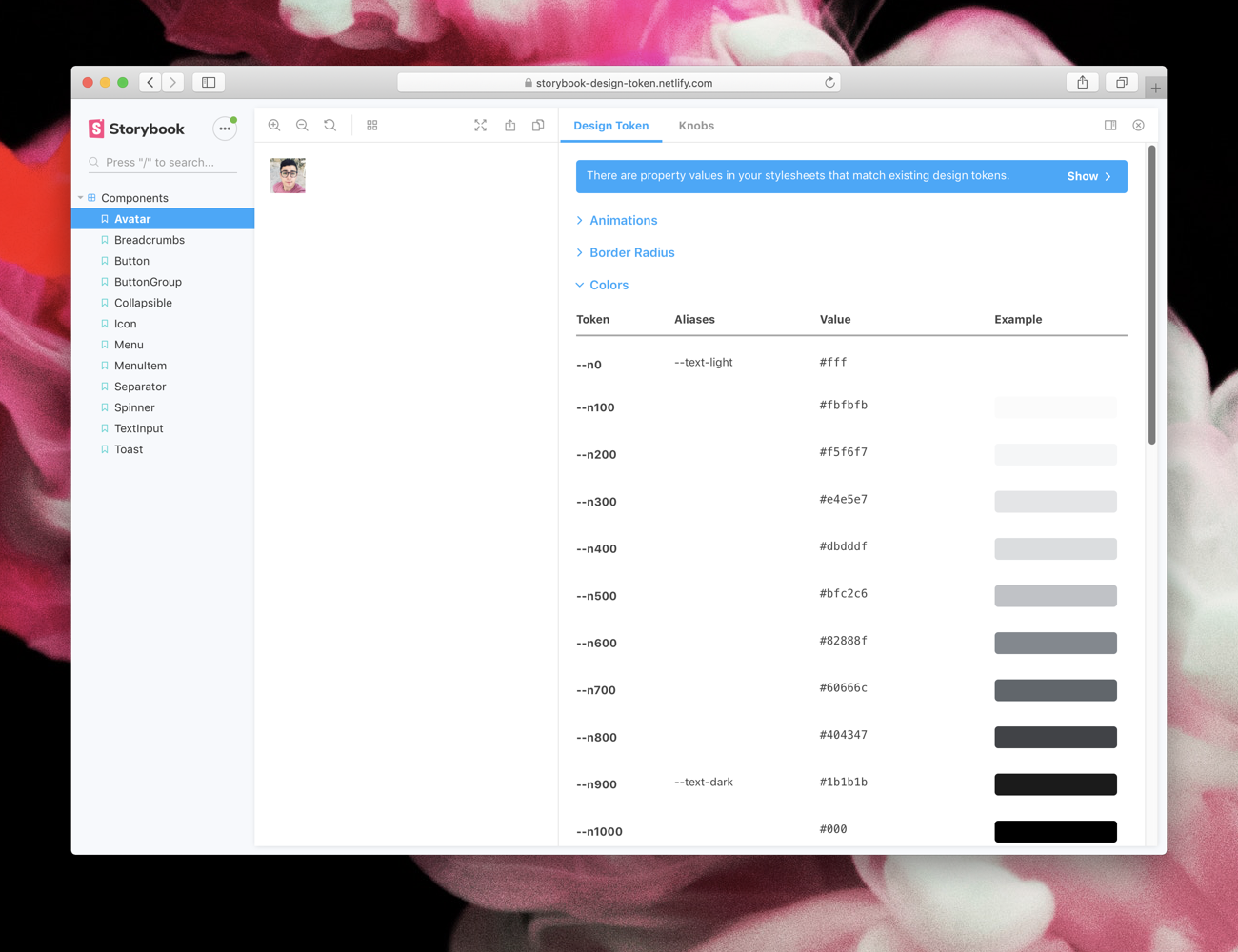Switch to the Design Token tab

(x=611, y=126)
